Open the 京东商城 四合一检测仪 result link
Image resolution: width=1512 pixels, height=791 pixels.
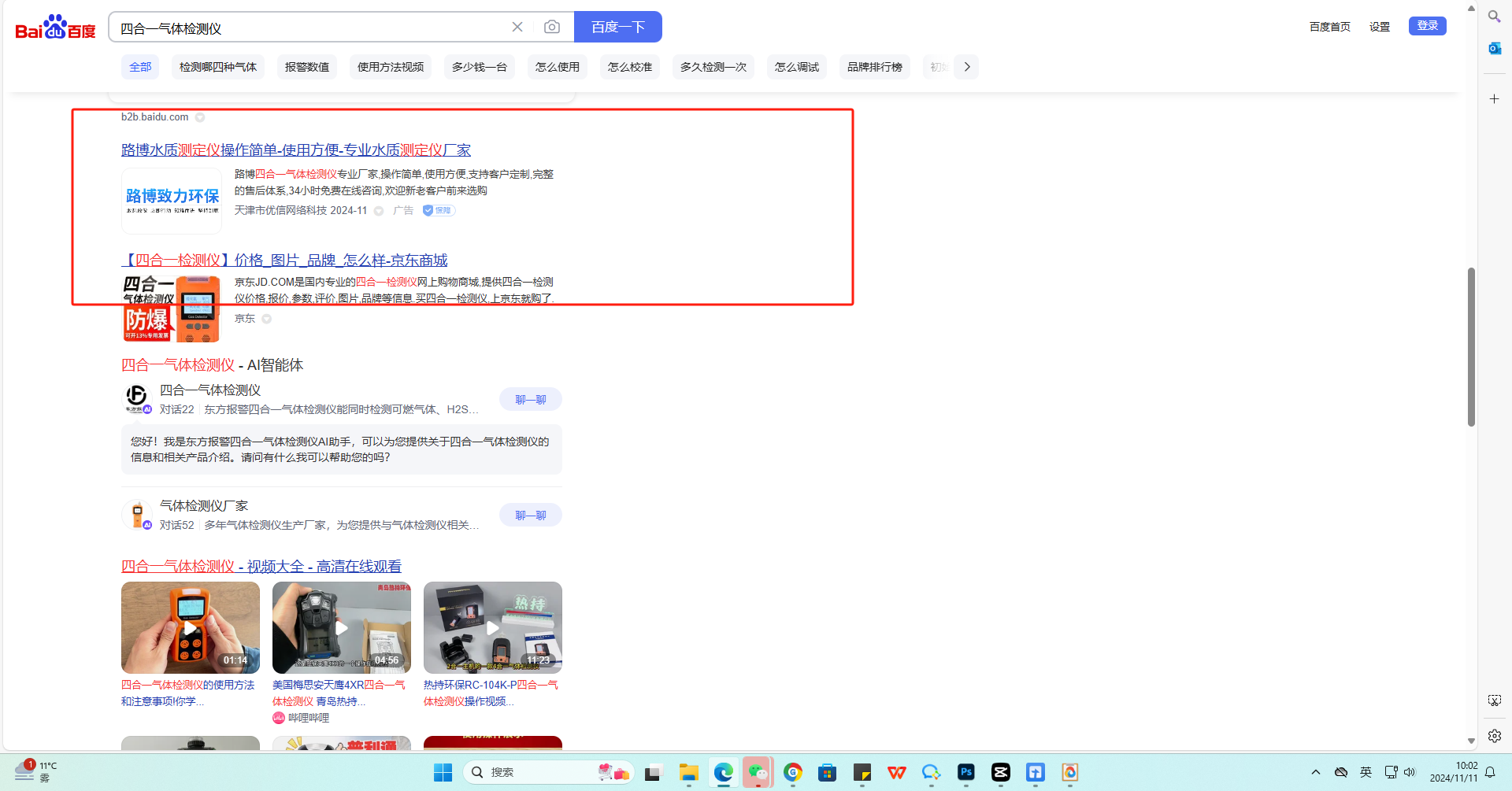[x=284, y=261]
